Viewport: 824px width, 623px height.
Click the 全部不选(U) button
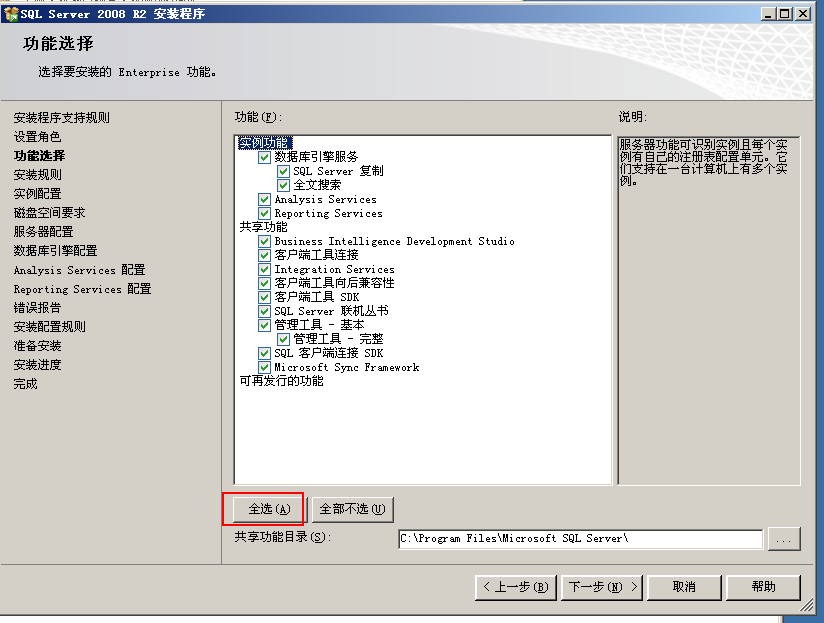click(353, 509)
